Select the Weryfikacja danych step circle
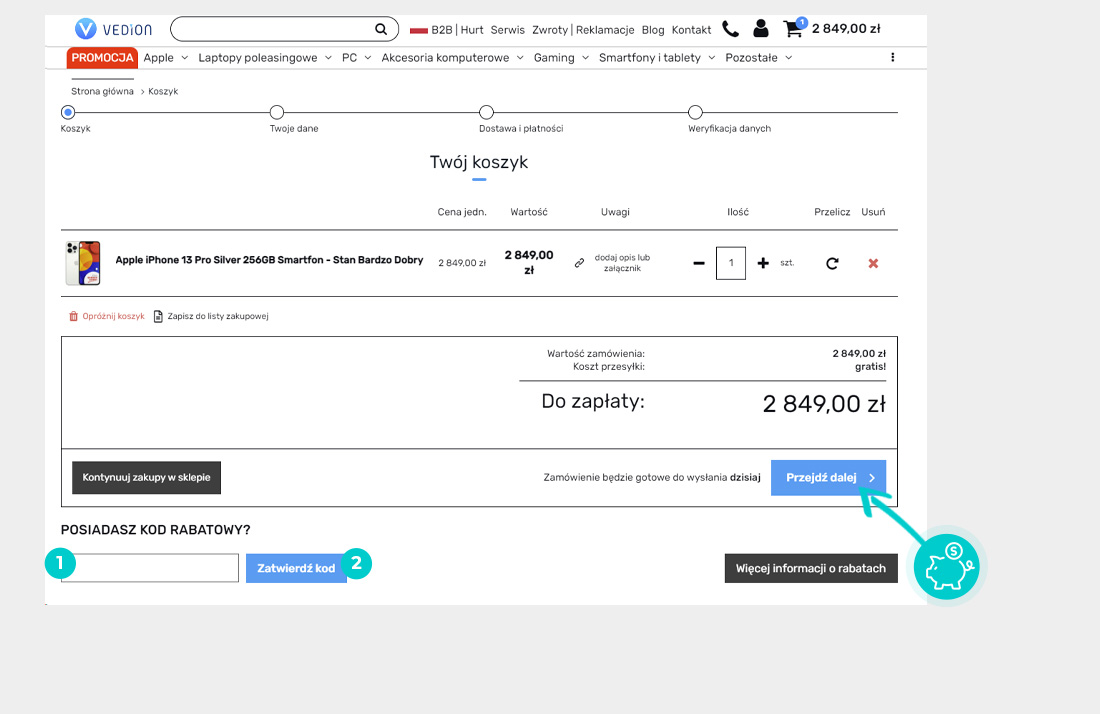 [x=695, y=112]
